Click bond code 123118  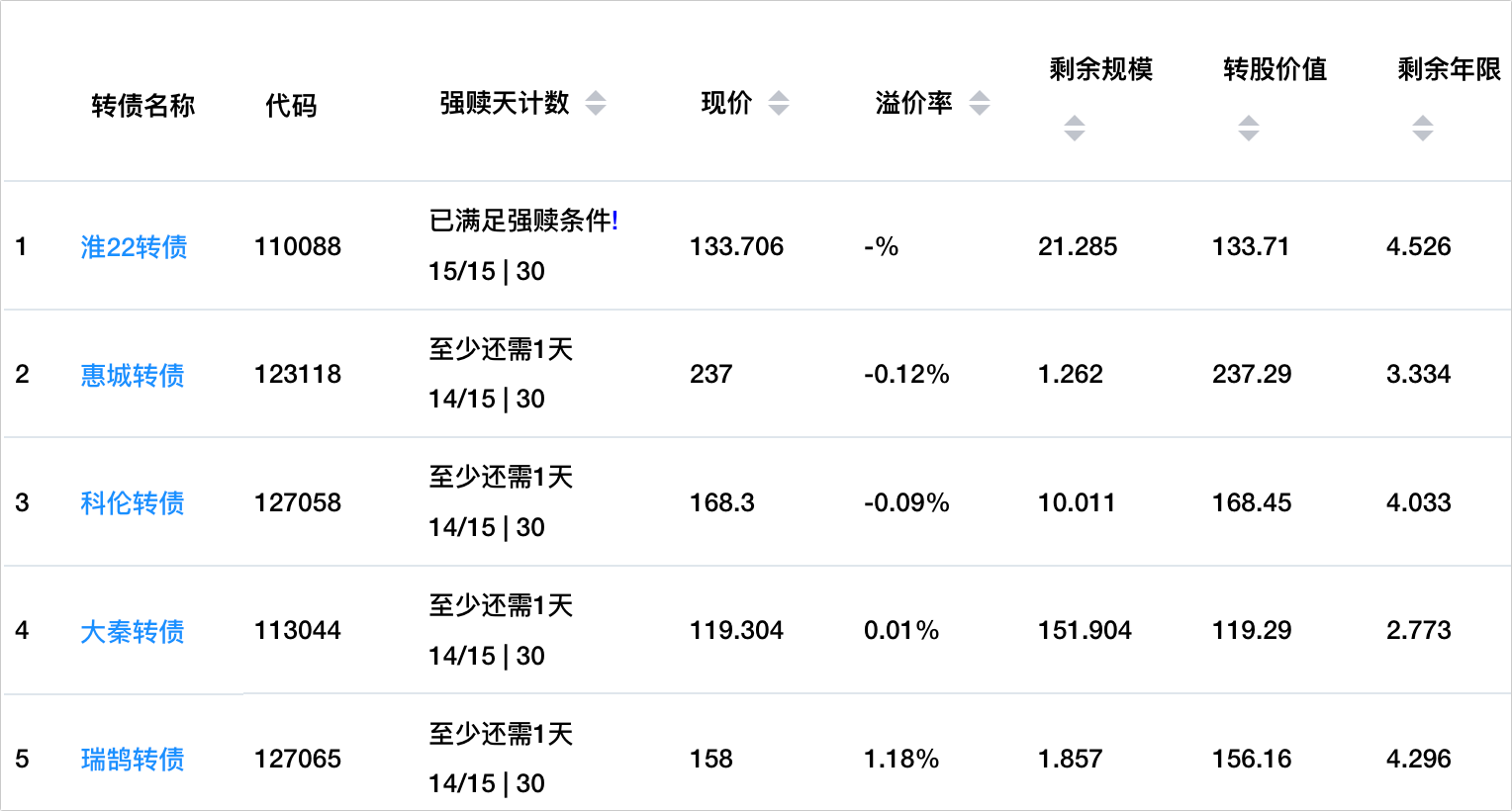coord(298,374)
